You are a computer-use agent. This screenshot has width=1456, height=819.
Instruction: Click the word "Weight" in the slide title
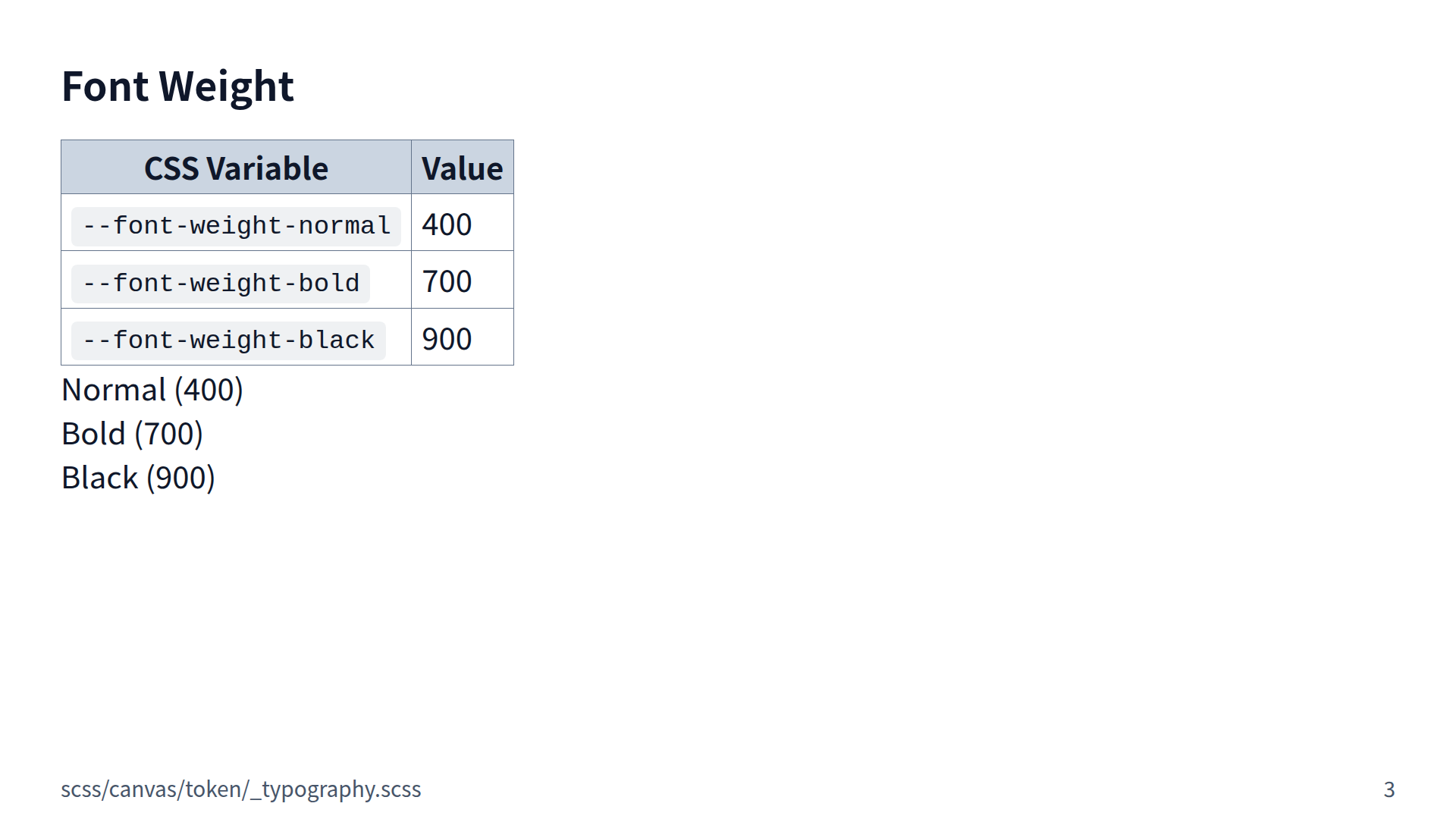coord(226,86)
